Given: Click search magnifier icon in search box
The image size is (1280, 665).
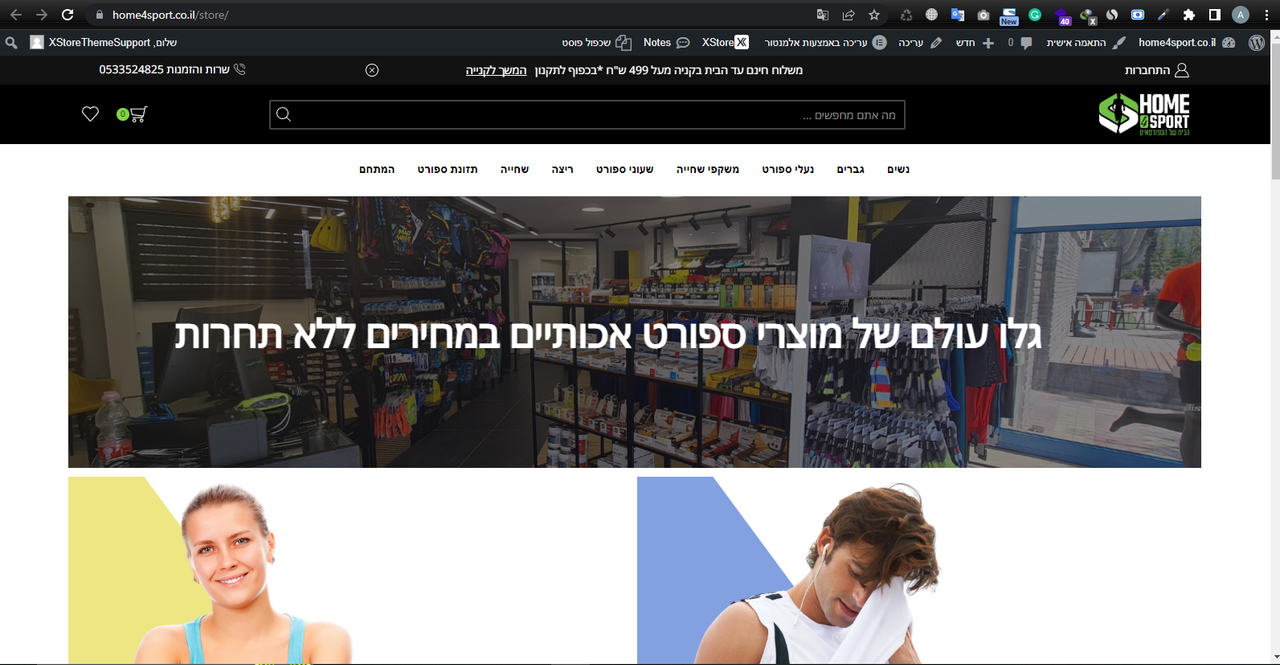Looking at the screenshot, I should pos(283,115).
